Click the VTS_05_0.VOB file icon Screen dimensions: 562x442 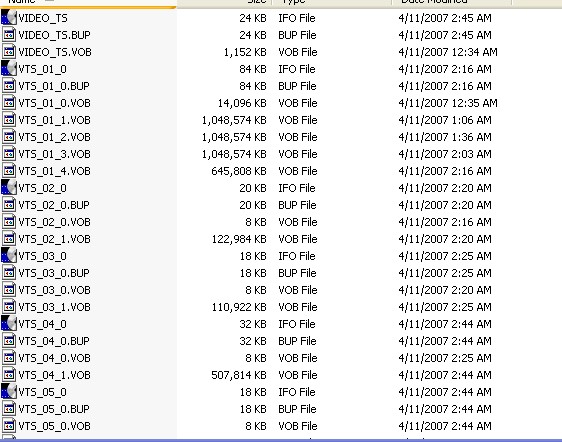tap(9, 426)
